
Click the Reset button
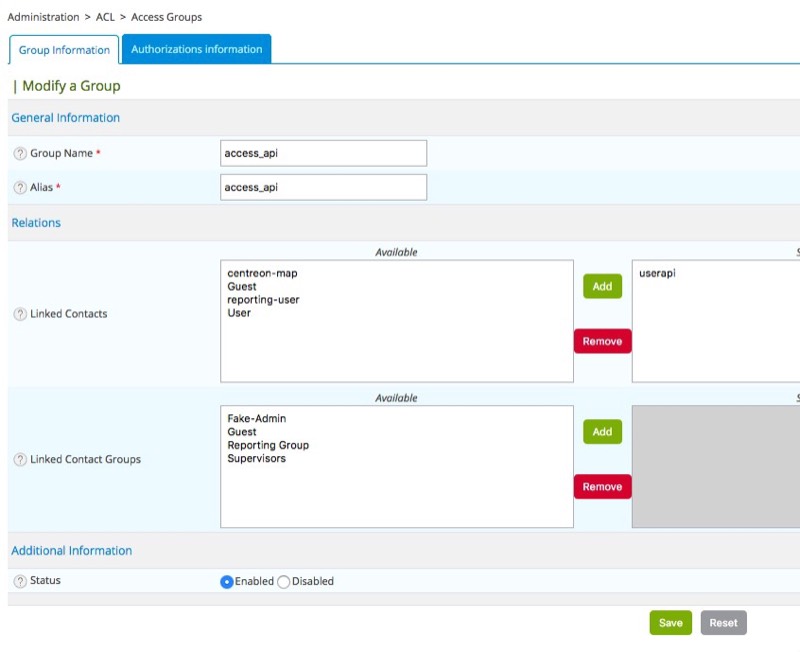pos(723,623)
